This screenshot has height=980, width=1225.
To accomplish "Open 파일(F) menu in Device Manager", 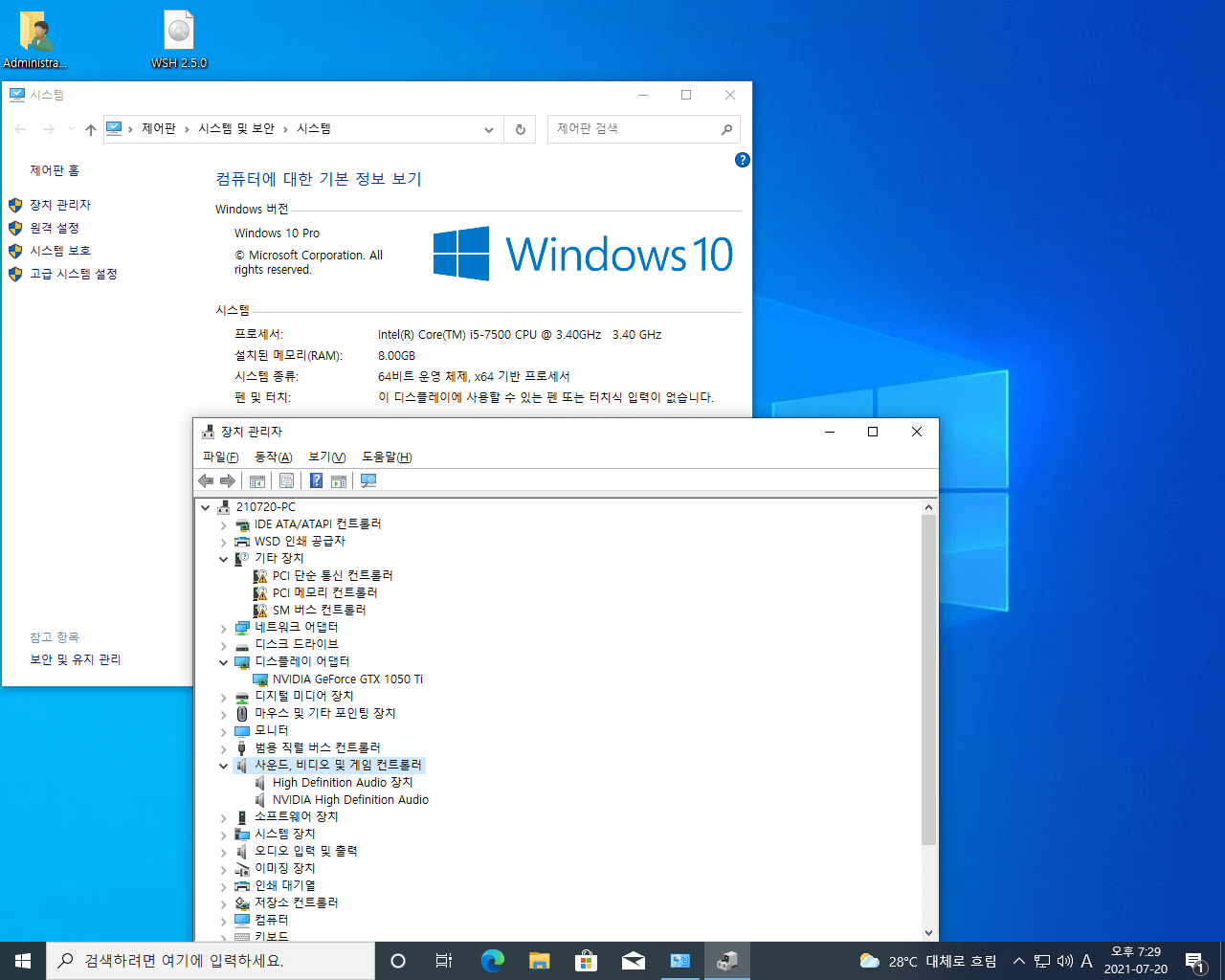I will pos(220,457).
